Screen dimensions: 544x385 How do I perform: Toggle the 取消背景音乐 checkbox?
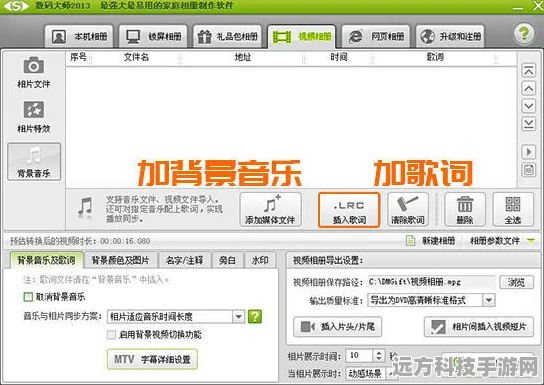(28, 297)
